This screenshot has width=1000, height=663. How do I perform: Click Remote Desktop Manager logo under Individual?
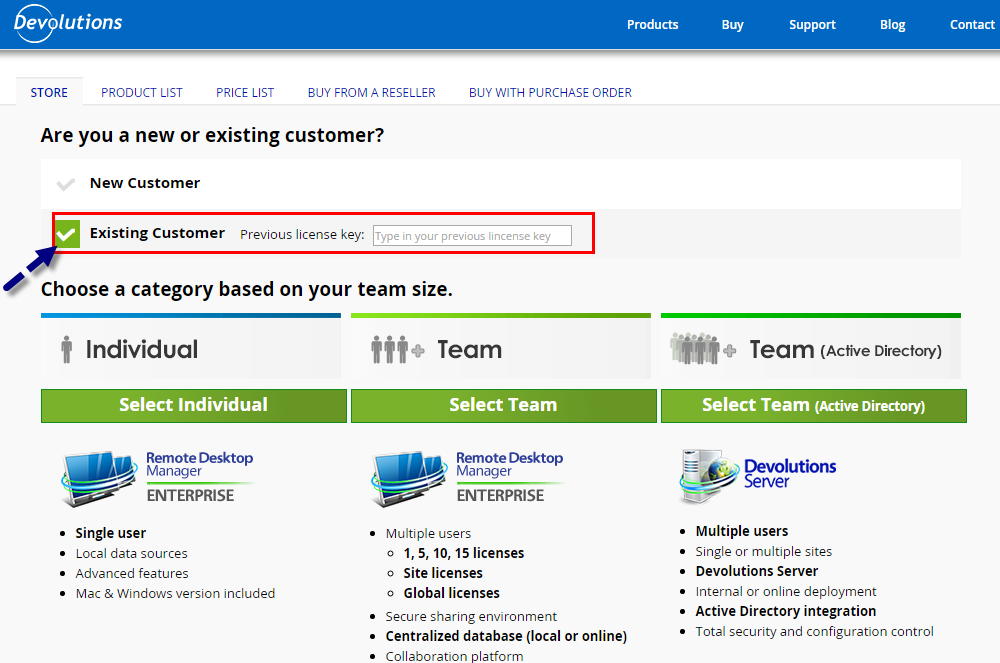(x=157, y=476)
